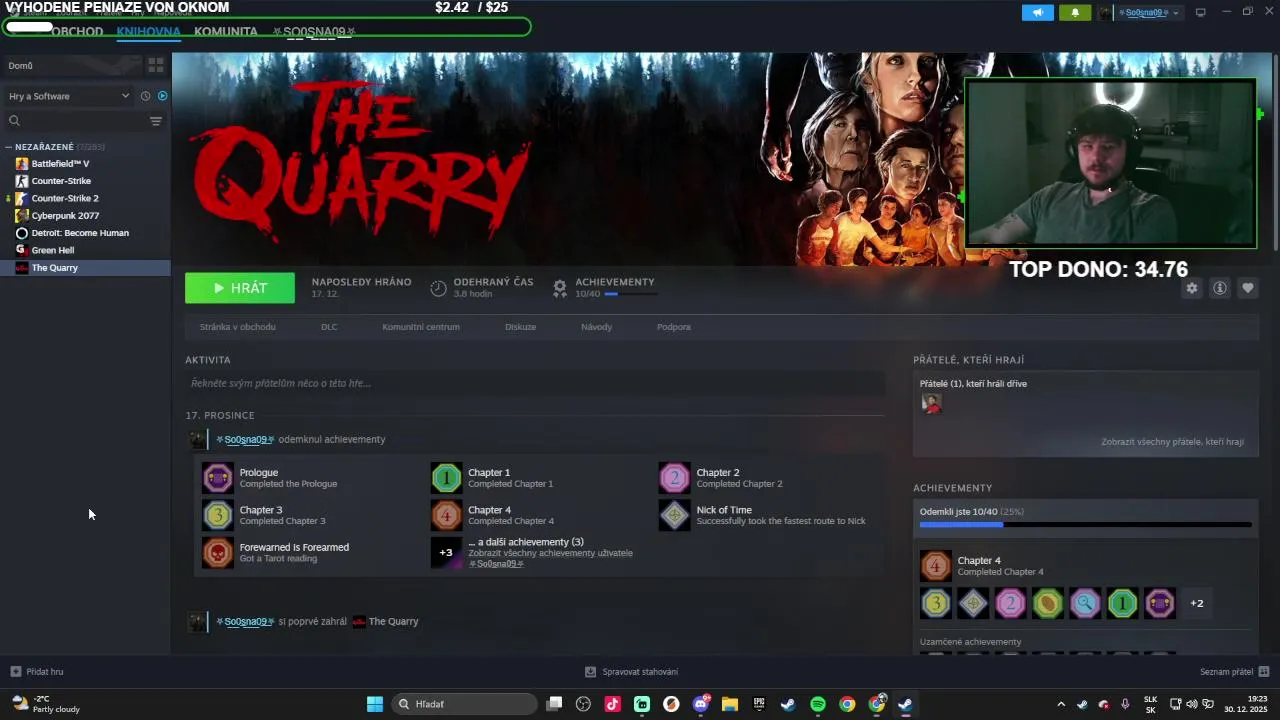Click the page vertical scrollbar

pos(1275,150)
